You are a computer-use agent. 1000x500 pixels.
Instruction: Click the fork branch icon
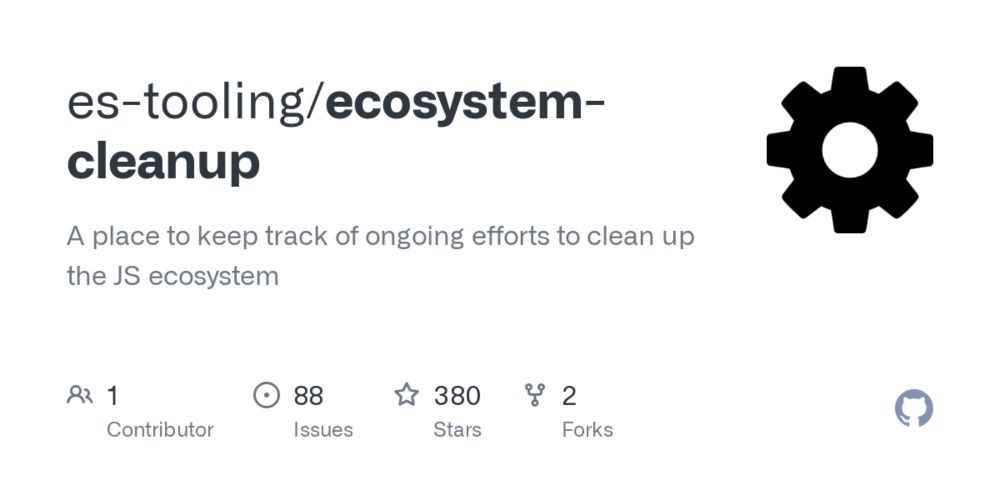click(x=534, y=395)
